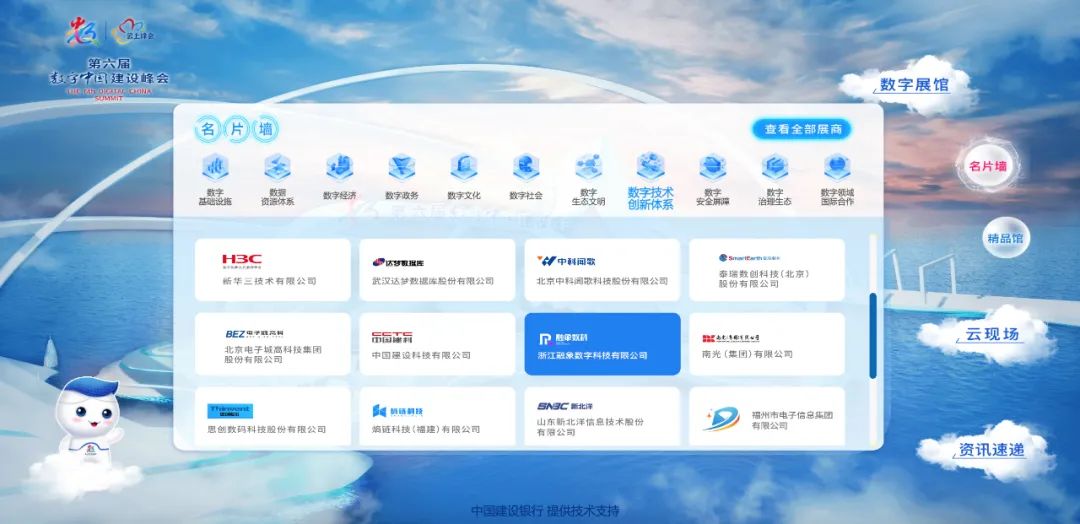Select the 数字基础设施 category icon

coord(215,167)
